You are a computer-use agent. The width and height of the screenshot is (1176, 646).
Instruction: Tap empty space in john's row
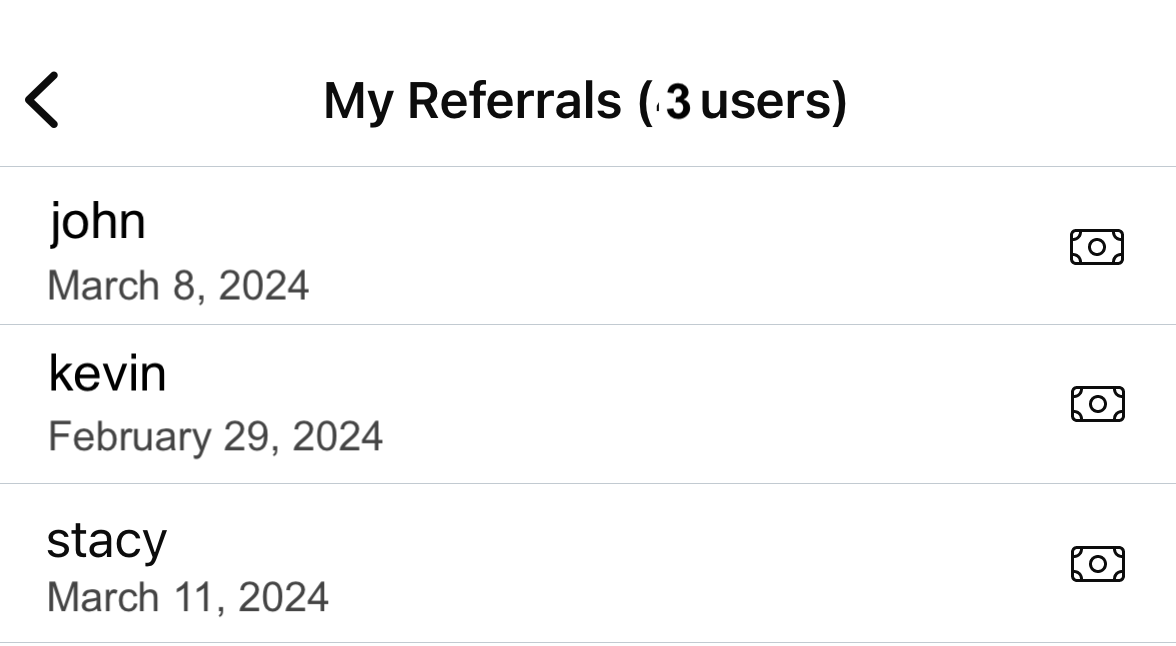tap(700, 246)
